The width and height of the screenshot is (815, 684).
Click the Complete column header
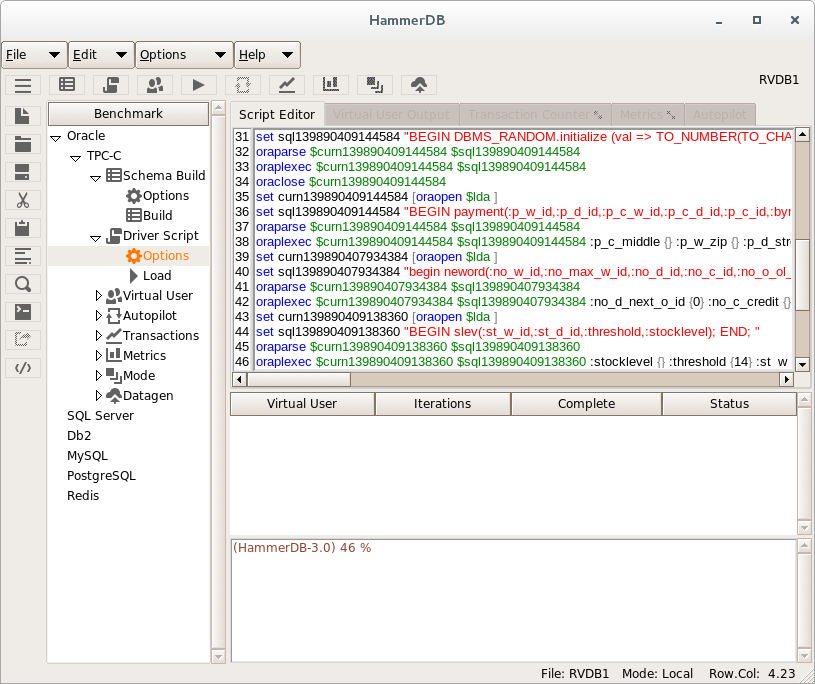click(586, 403)
